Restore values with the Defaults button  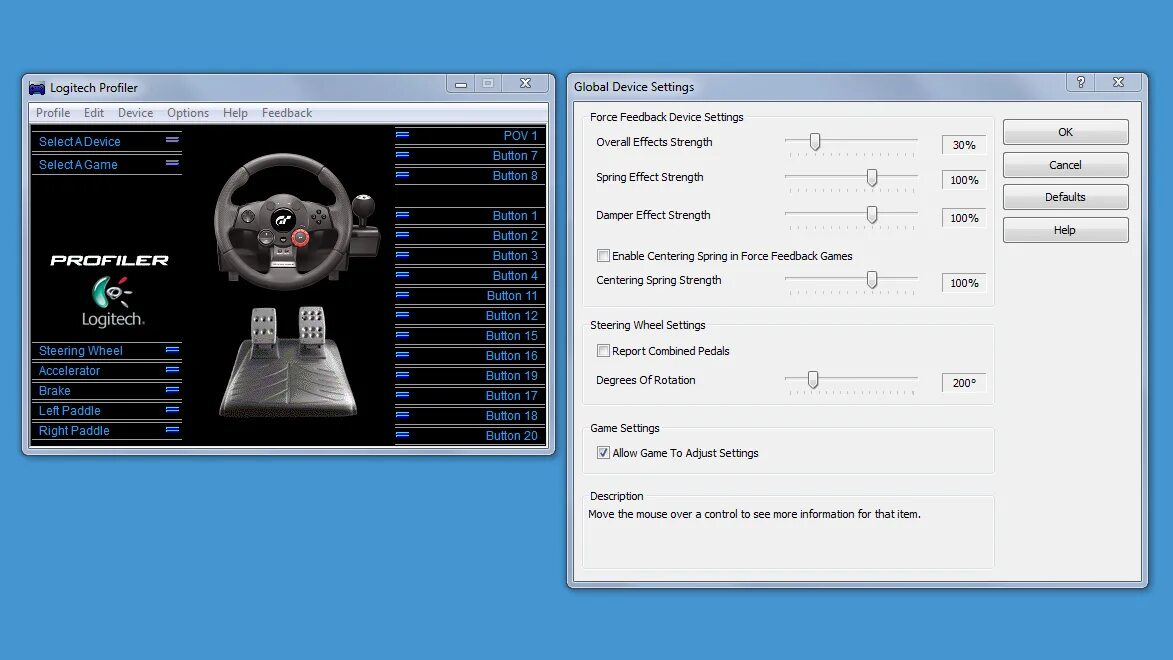click(x=1065, y=198)
